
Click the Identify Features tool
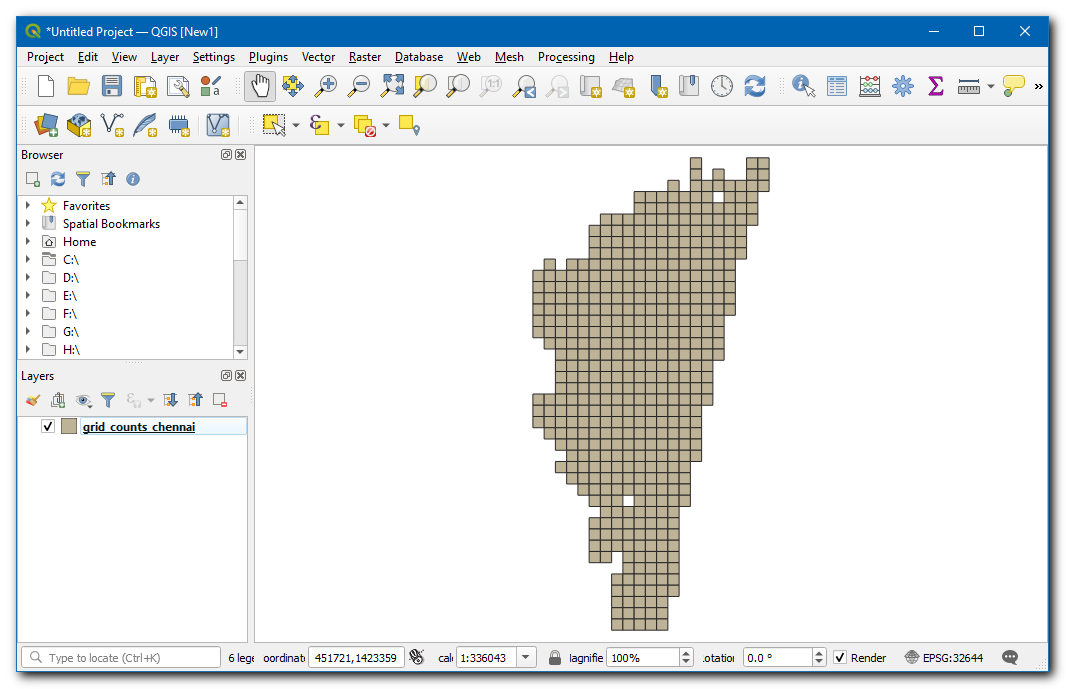pos(803,86)
